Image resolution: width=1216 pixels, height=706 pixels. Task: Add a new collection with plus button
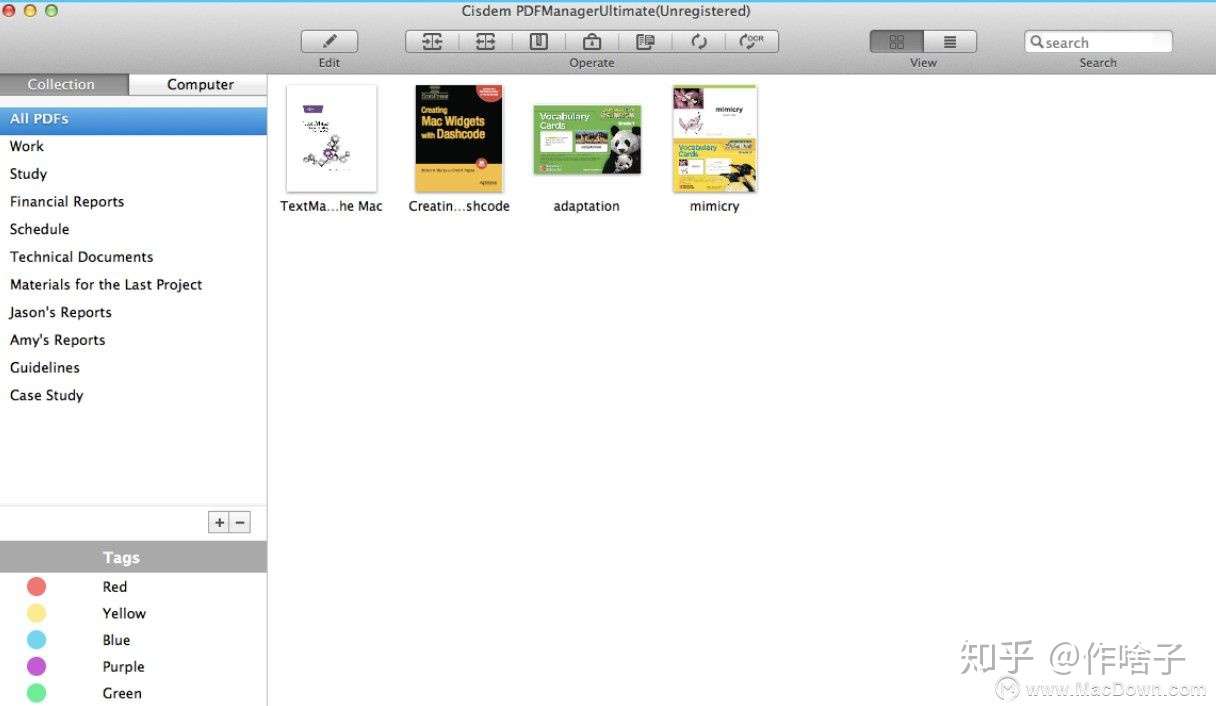(218, 521)
